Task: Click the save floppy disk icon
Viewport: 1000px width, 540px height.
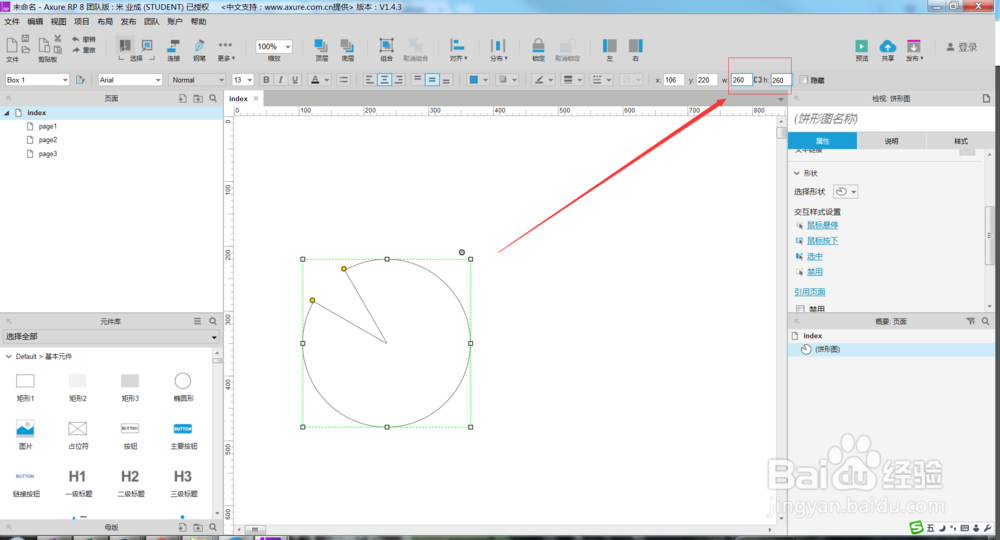Action: point(26,39)
